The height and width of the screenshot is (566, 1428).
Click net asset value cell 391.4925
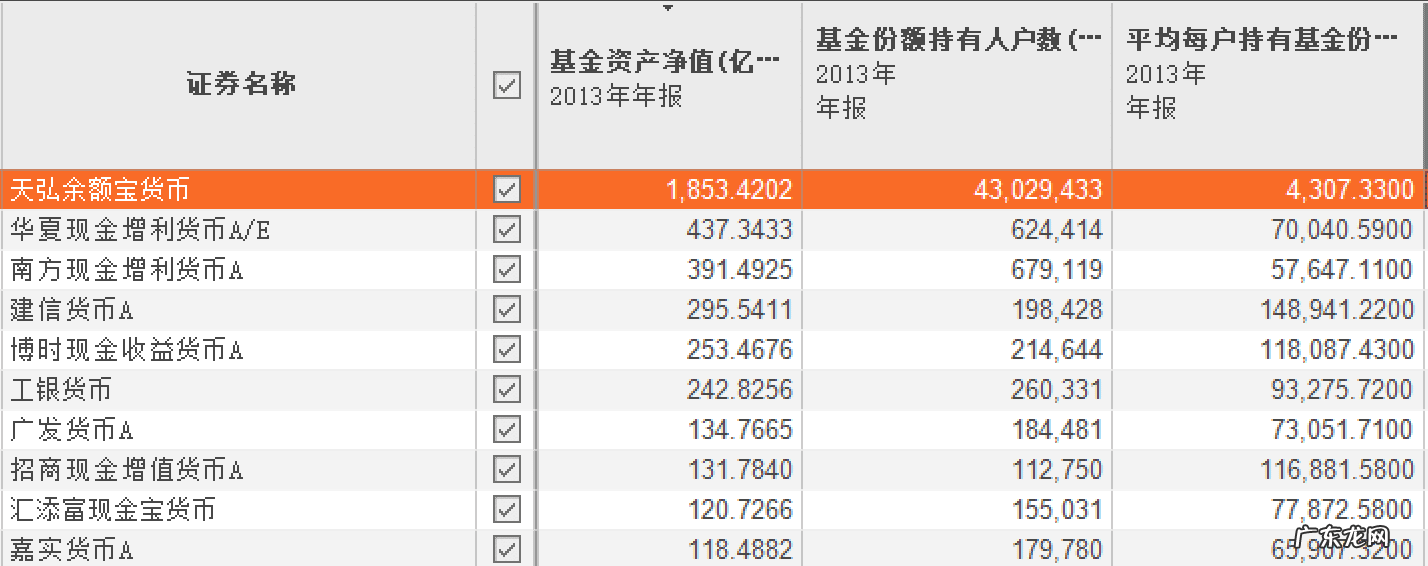[669, 270]
